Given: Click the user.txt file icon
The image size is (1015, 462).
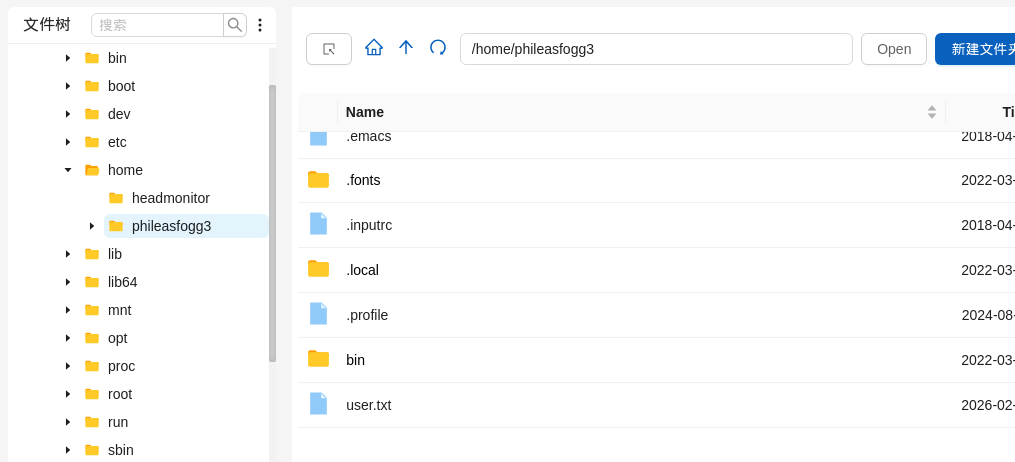Looking at the screenshot, I should pos(318,404).
